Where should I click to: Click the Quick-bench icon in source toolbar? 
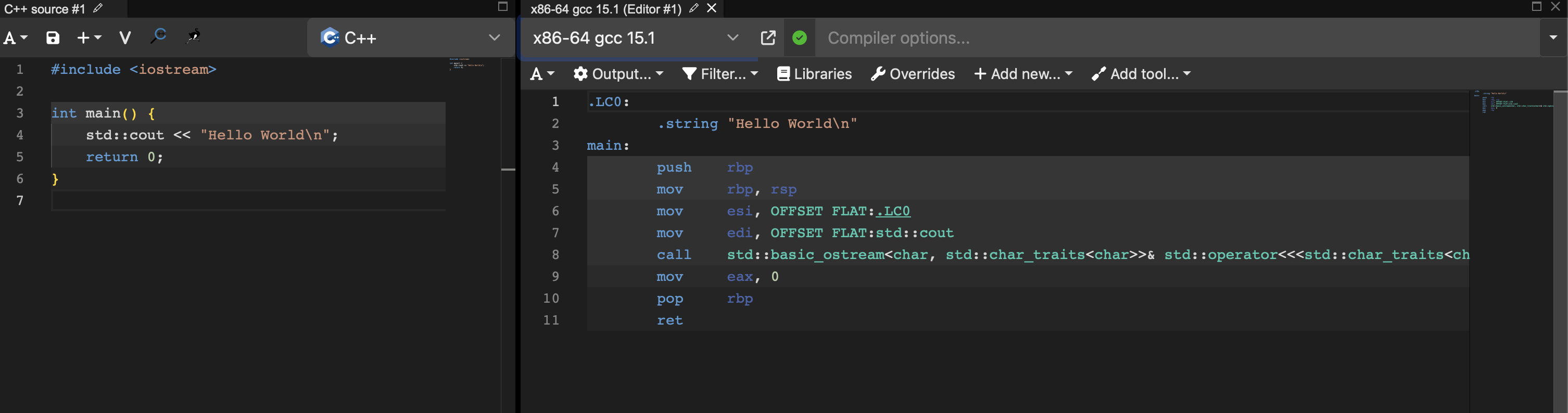(x=194, y=36)
